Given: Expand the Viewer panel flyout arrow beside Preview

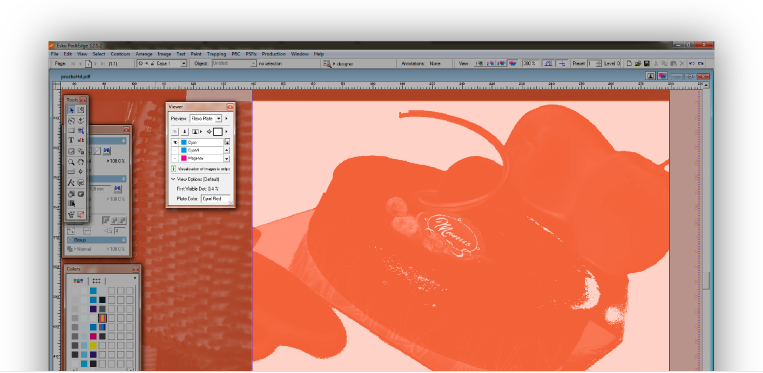Looking at the screenshot, I should click(226, 118).
